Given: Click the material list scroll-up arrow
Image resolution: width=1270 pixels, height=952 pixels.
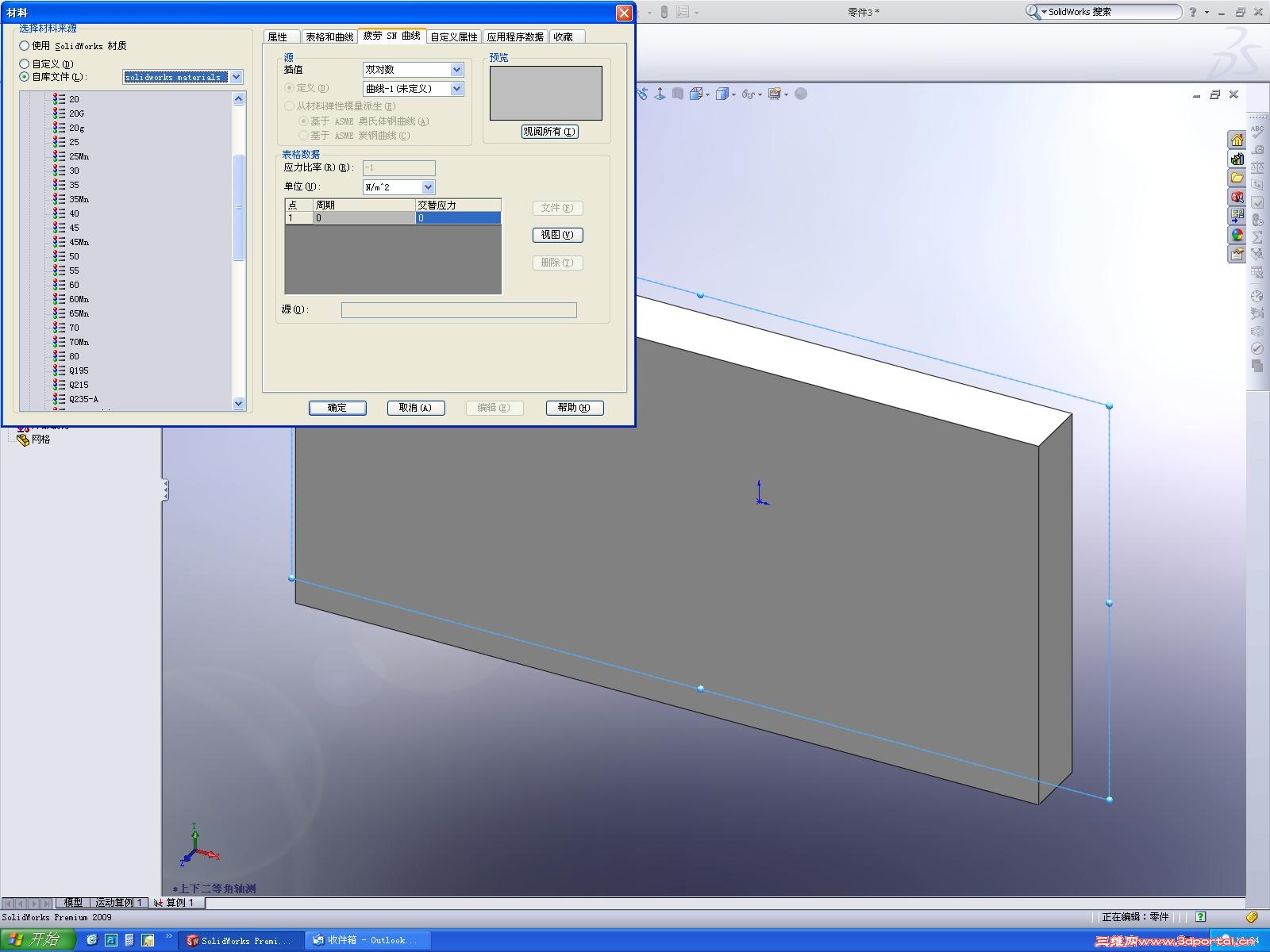Looking at the screenshot, I should point(239,98).
